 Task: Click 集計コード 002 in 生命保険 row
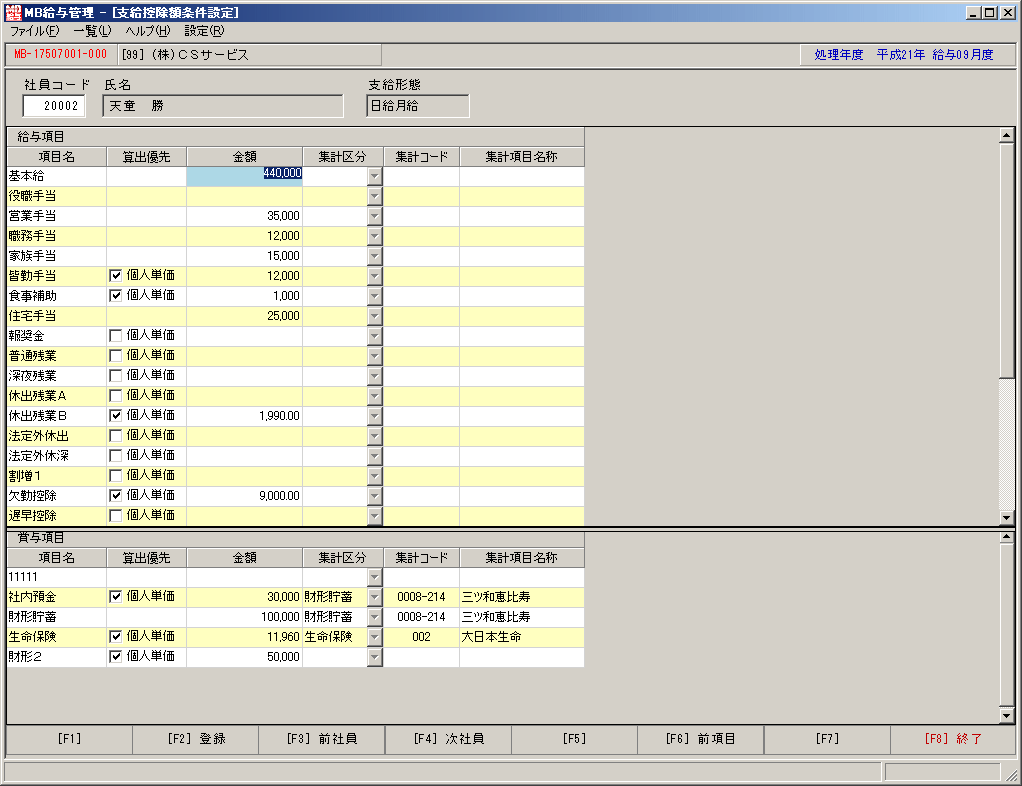pos(422,637)
